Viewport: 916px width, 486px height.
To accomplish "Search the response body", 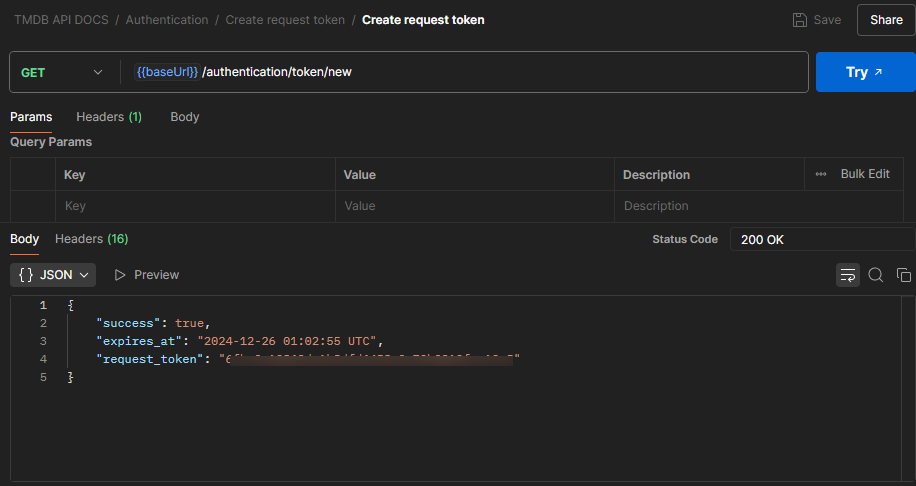I will [x=876, y=275].
